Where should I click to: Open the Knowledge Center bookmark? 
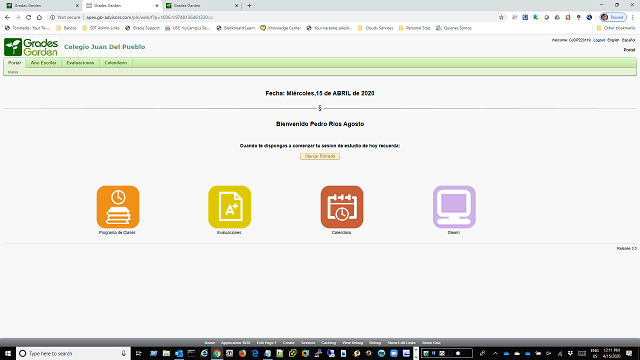[280, 28]
